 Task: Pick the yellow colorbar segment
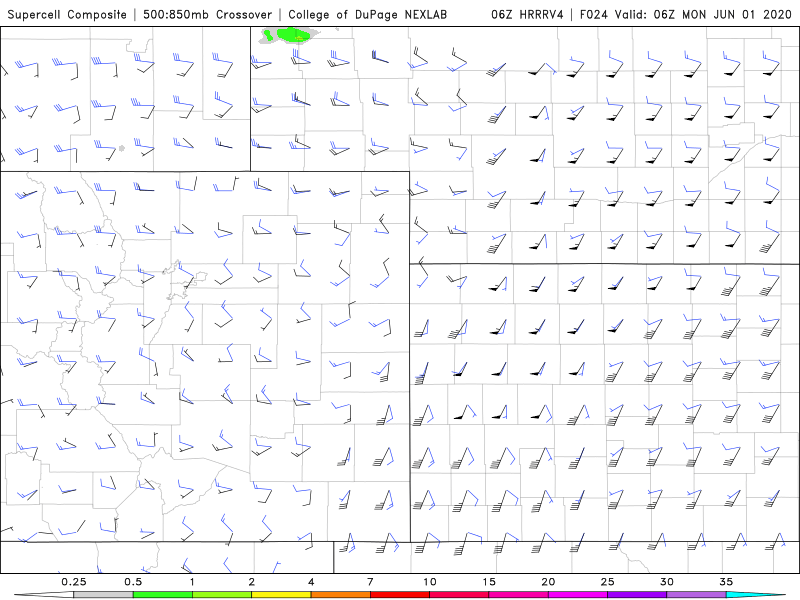tap(281, 595)
